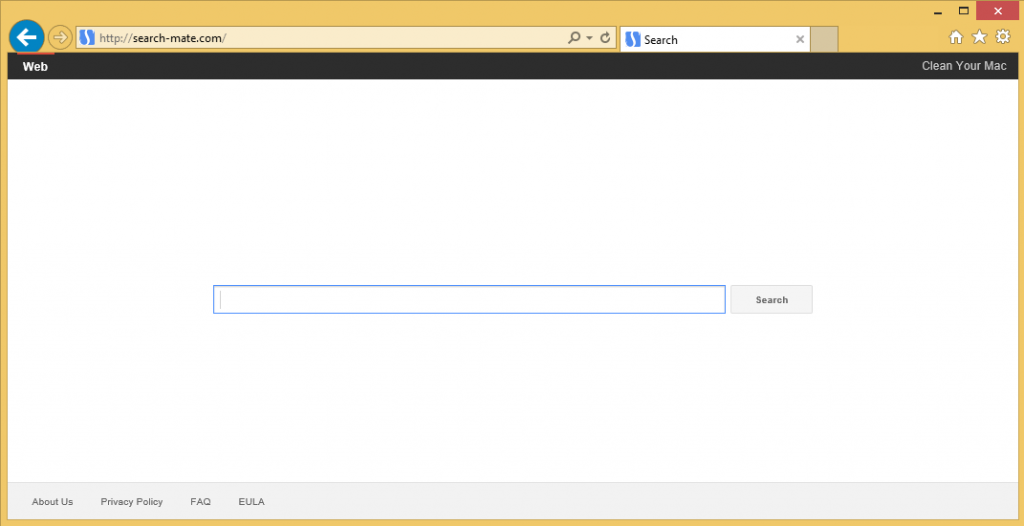Open a new tab
1024x526 pixels.
[x=824, y=39]
